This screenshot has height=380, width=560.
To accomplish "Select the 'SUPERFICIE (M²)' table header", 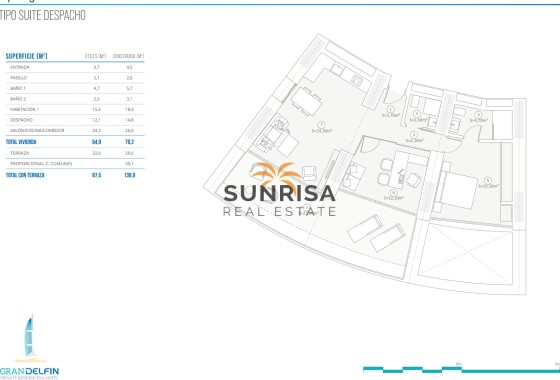I will pyautogui.click(x=26, y=56).
